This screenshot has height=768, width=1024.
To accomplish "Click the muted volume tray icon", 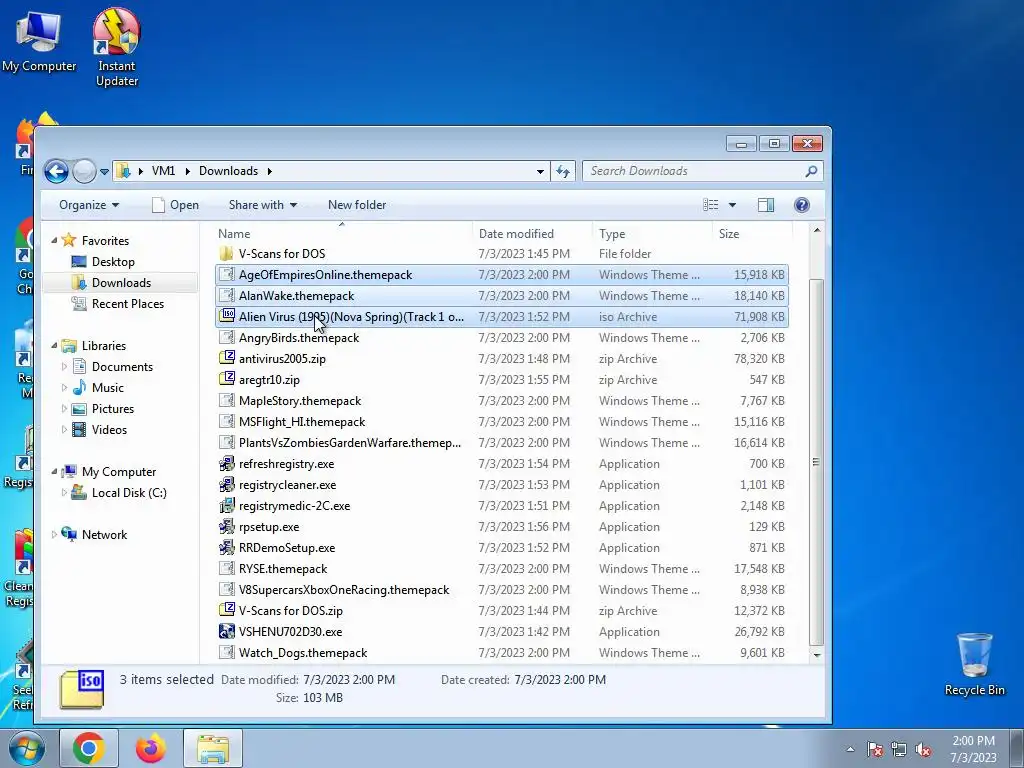I will click(923, 749).
